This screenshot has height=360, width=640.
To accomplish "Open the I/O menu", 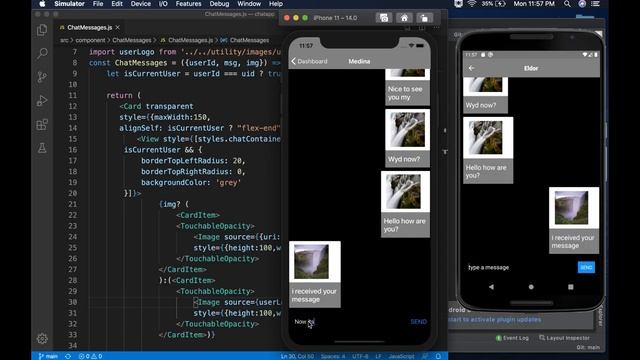I will [x=163, y=4].
